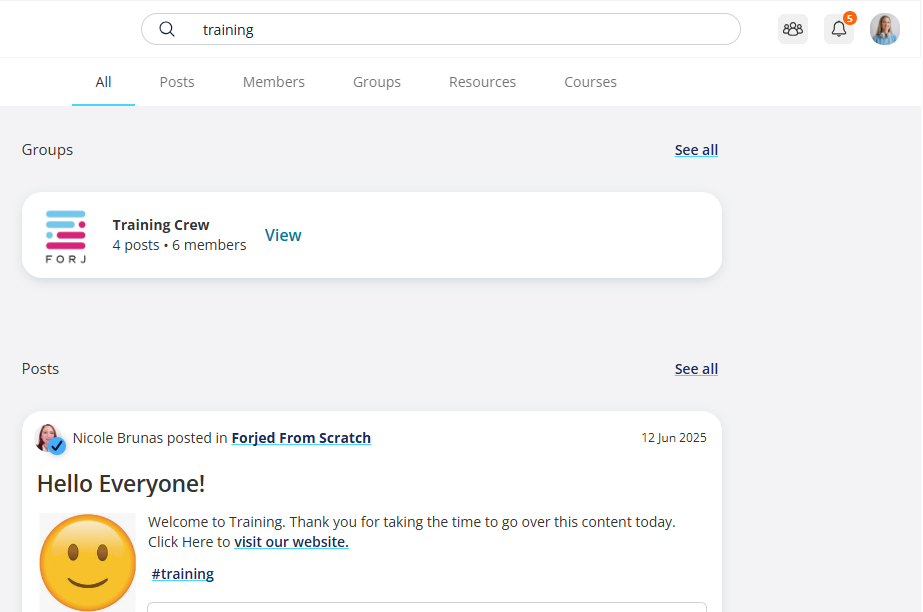Switch to the Courses tab
Screen dimensions: 923x612
click(590, 82)
